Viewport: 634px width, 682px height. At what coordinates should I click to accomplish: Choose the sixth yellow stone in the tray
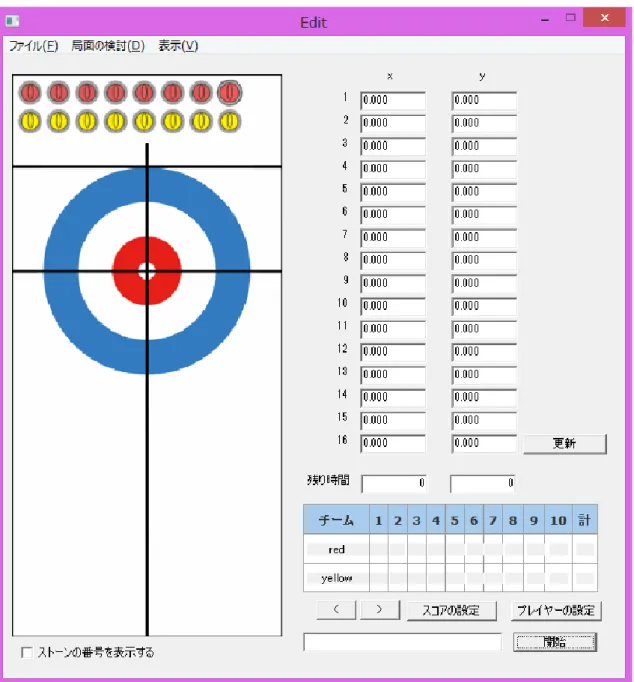point(173,122)
